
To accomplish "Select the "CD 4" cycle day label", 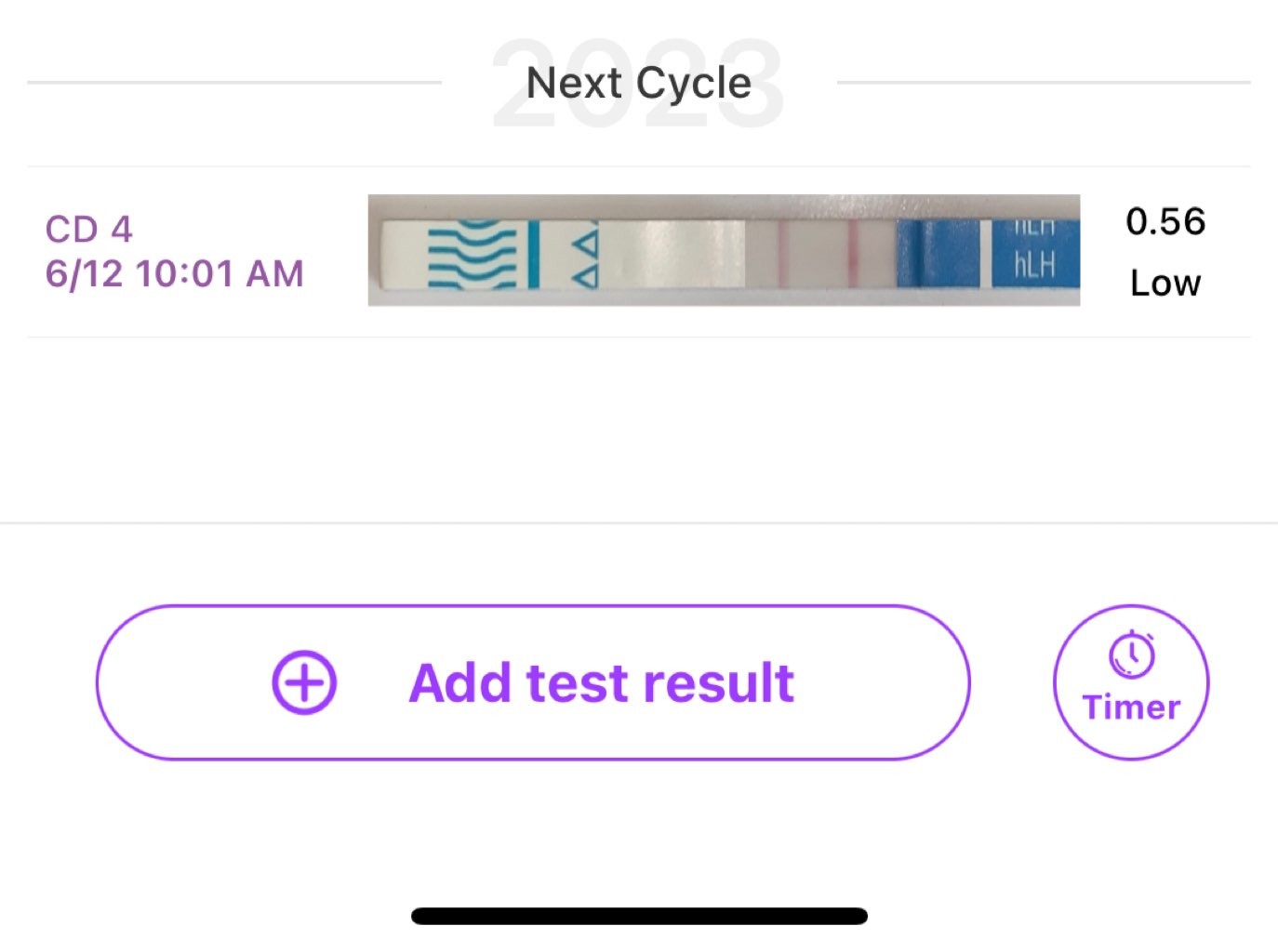I will tap(89, 229).
